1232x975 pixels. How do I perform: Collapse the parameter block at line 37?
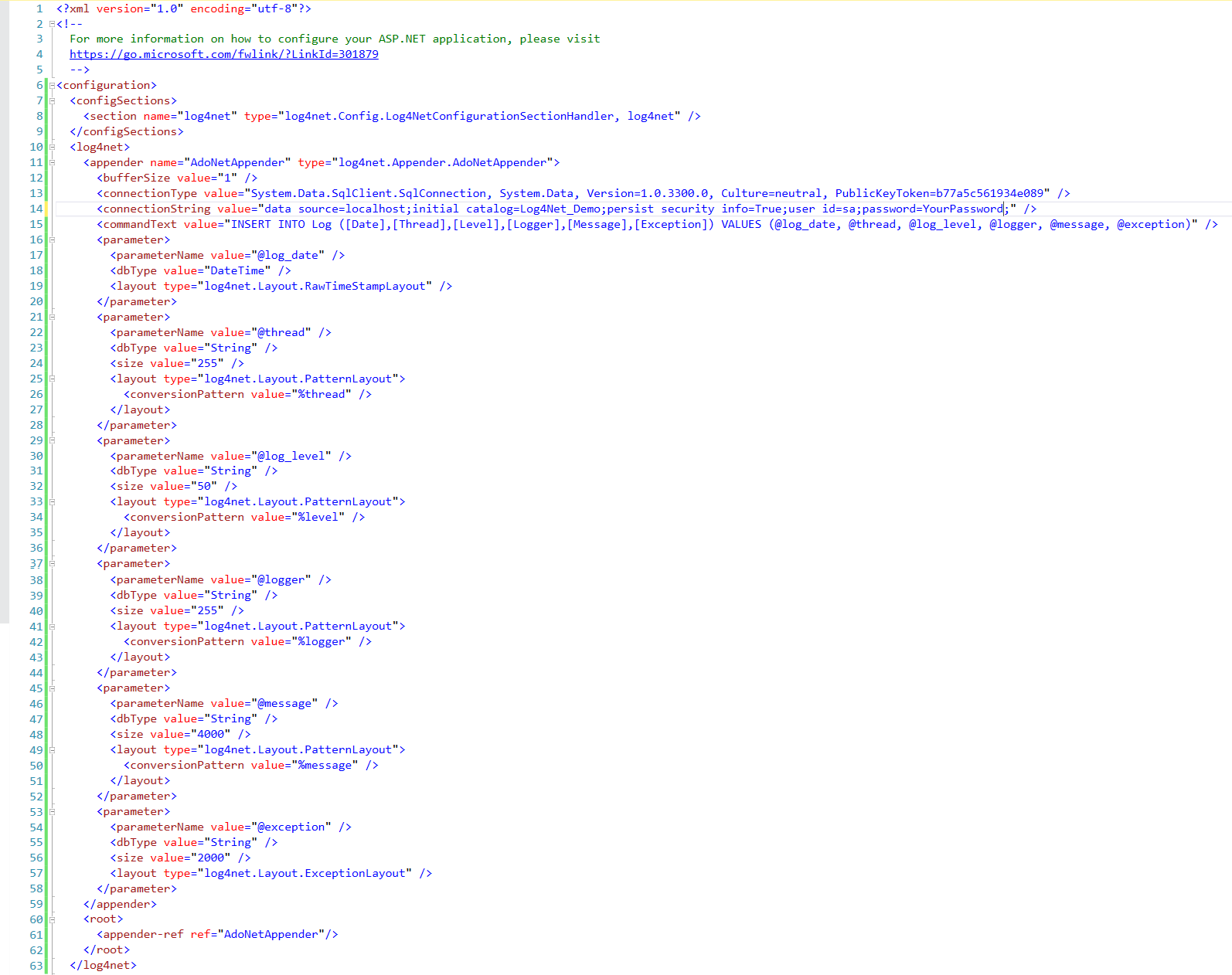[52, 563]
